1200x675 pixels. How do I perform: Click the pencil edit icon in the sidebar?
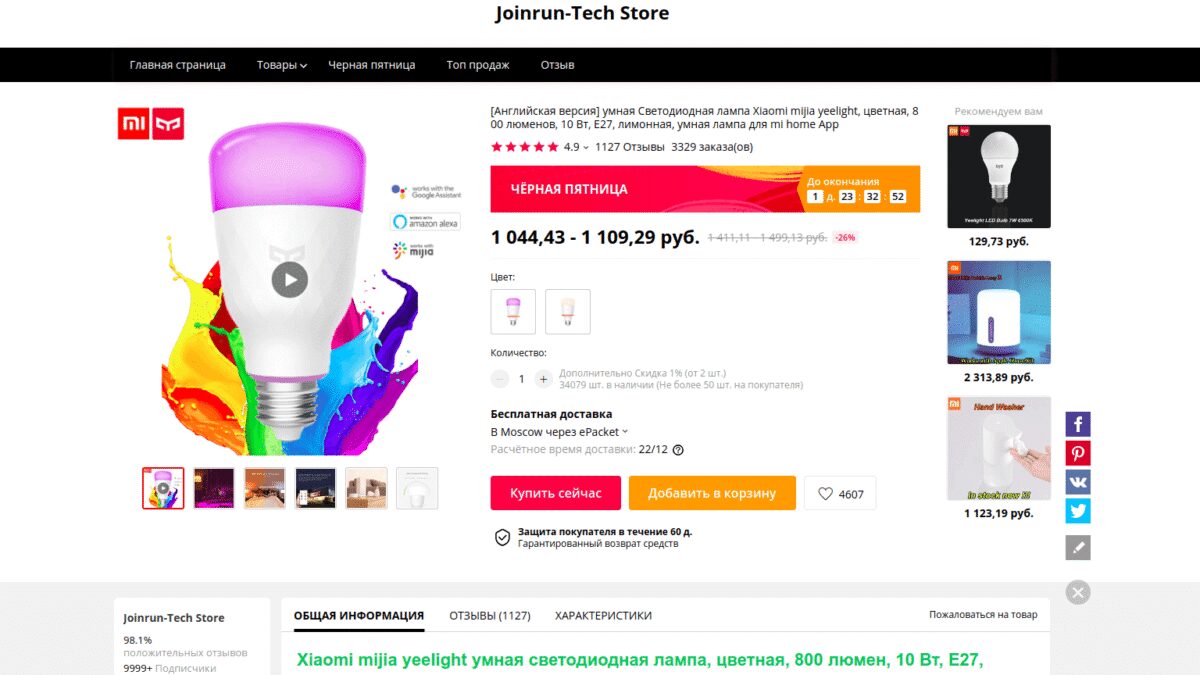(x=1077, y=548)
